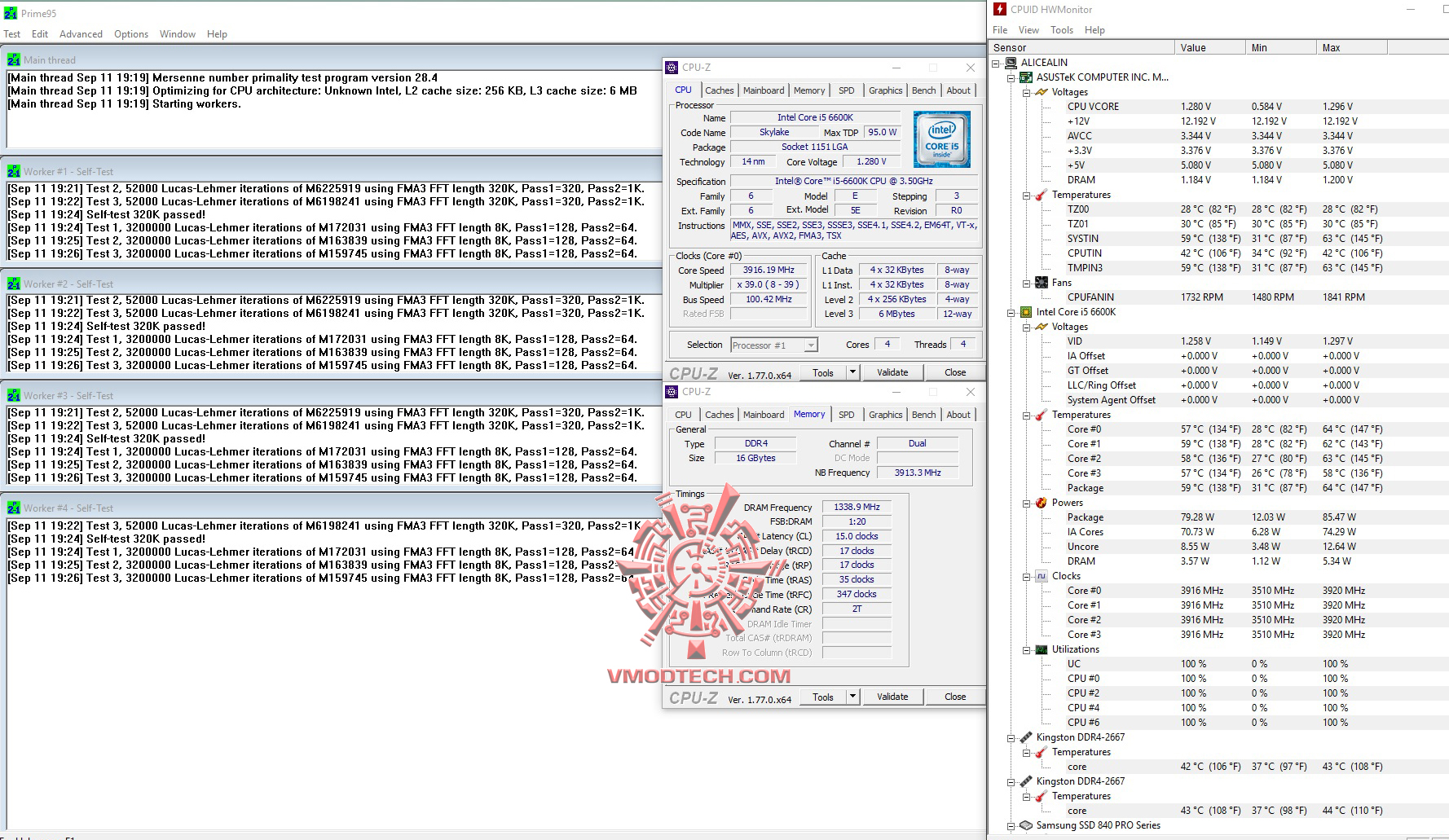The width and height of the screenshot is (1449, 840).
Task: Click Close button in the CPU-Z CPU window
Action: click(x=955, y=372)
